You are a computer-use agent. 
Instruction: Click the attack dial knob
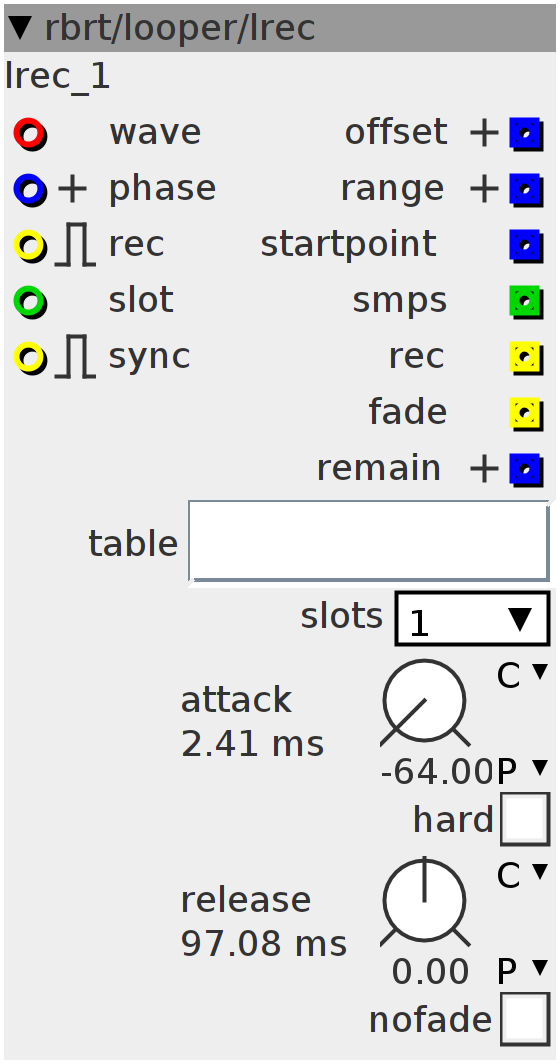[424, 702]
